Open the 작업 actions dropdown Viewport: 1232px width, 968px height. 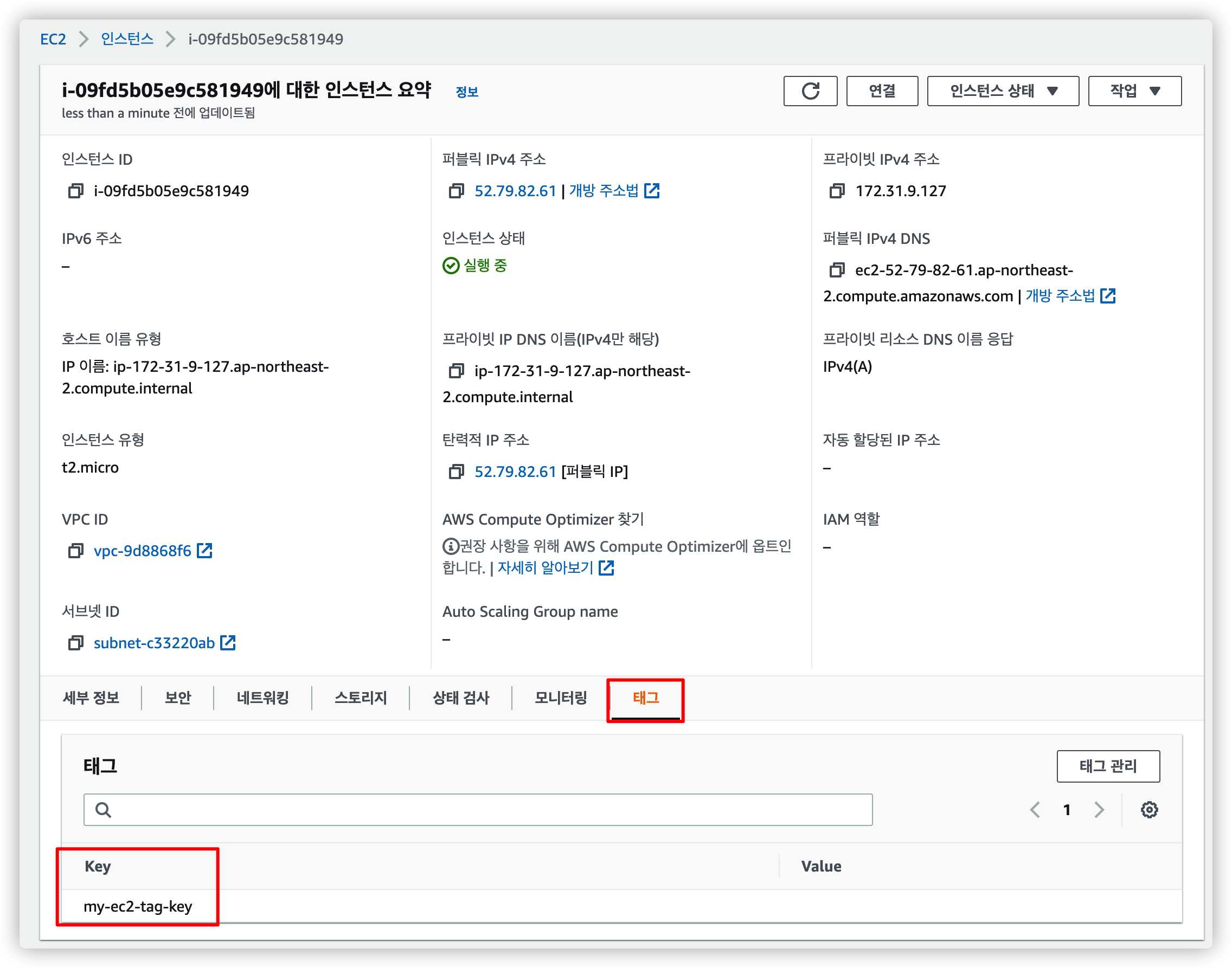point(1134,91)
